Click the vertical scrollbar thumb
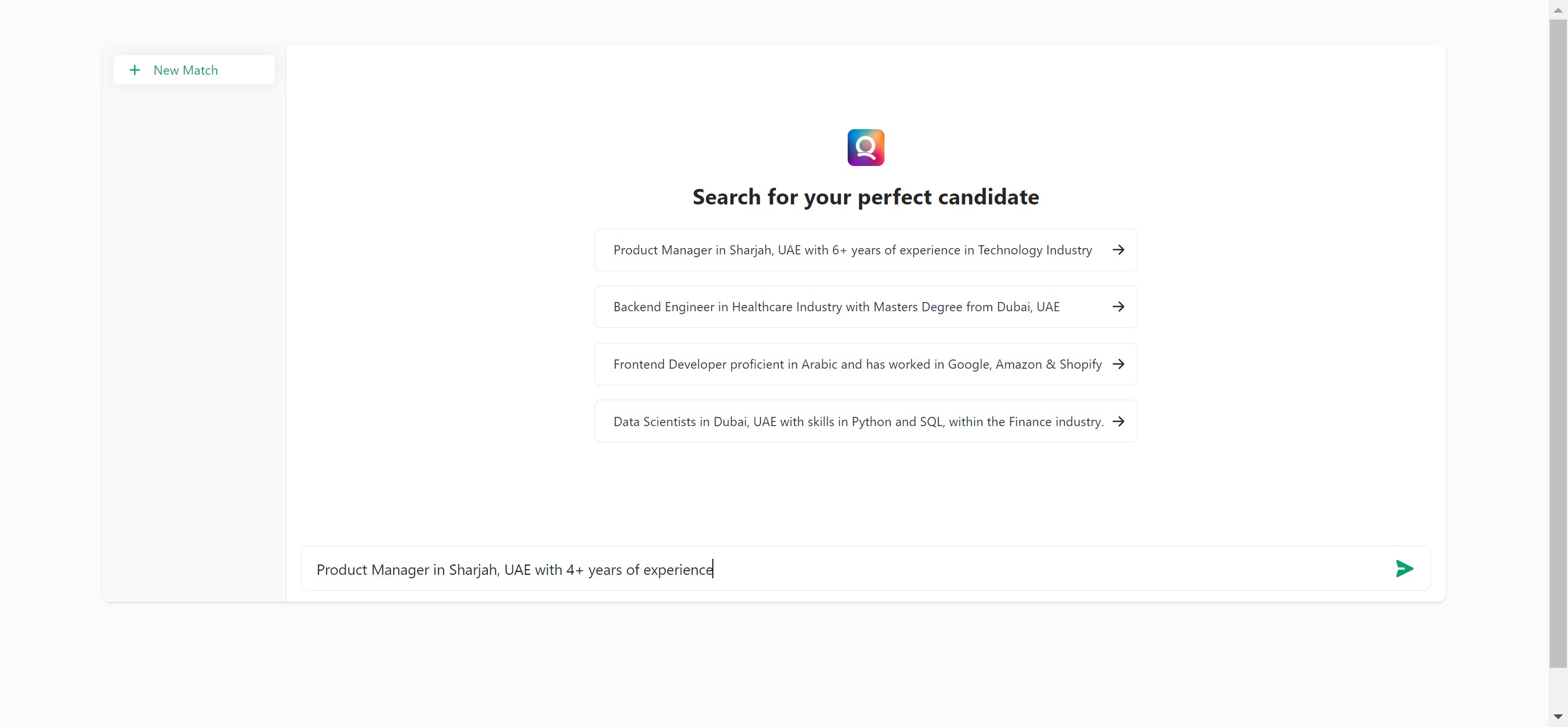 (x=1558, y=341)
